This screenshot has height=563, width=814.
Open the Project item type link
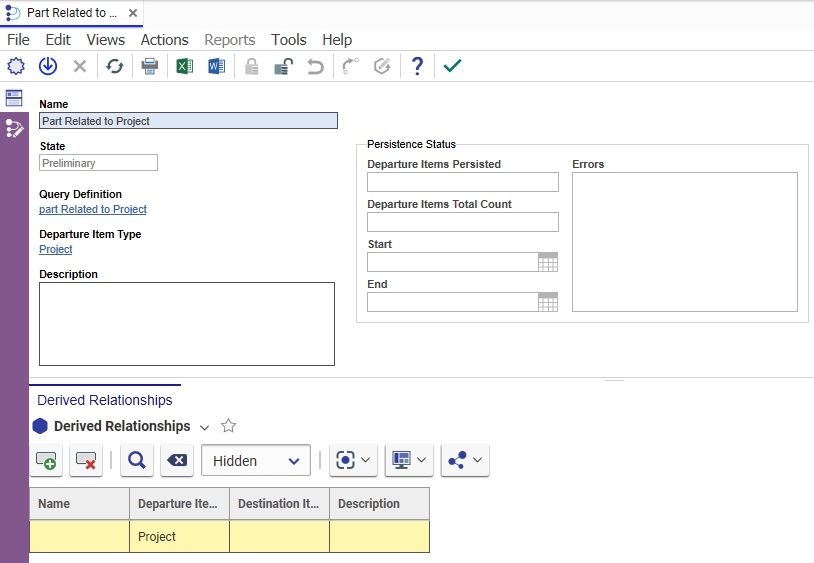coord(56,249)
